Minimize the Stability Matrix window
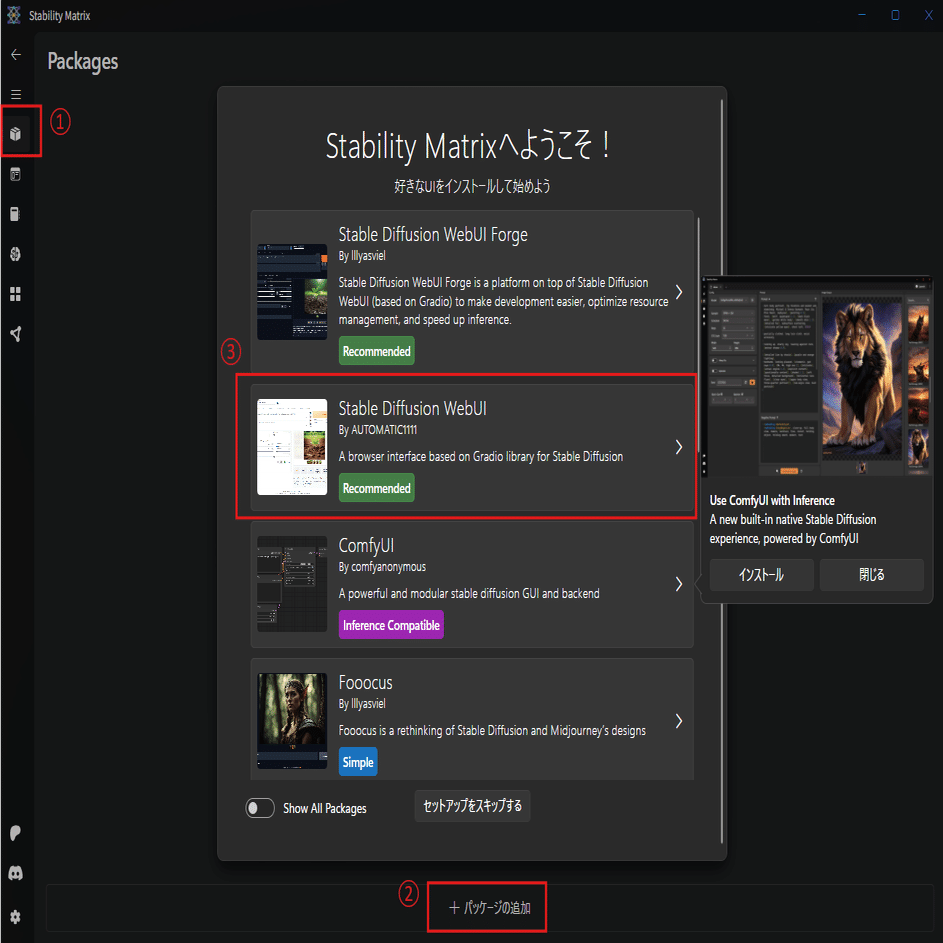The height and width of the screenshot is (943, 943). 862,15
